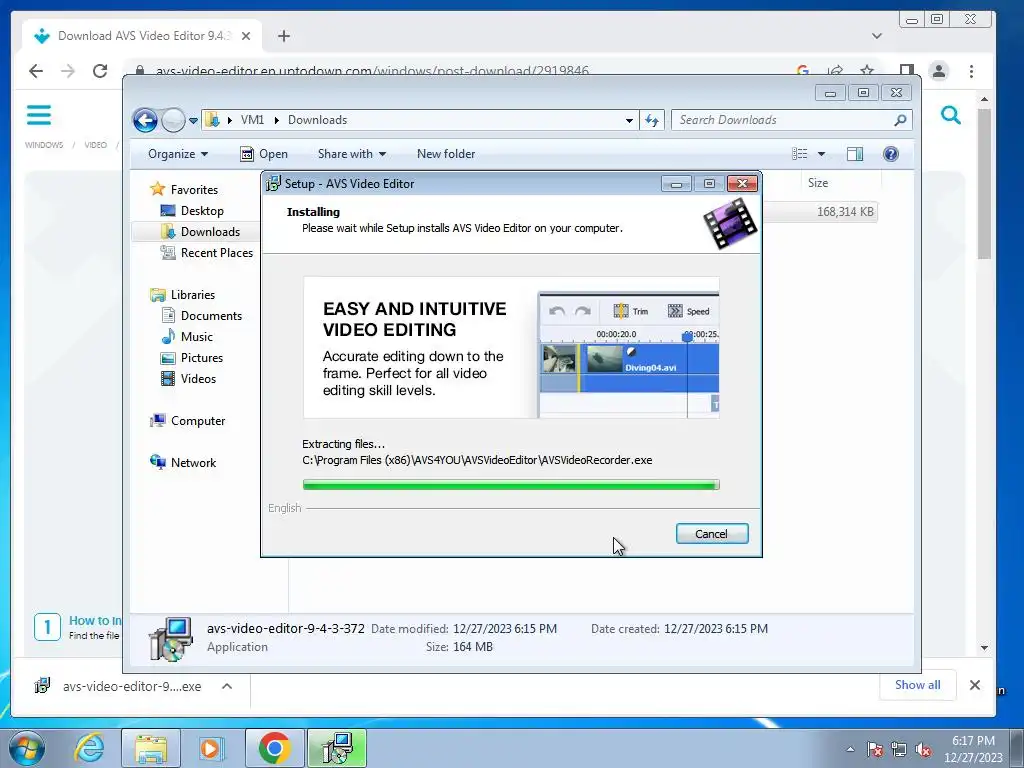Create a New folder from toolbar
The width and height of the screenshot is (1024, 768).
[446, 154]
